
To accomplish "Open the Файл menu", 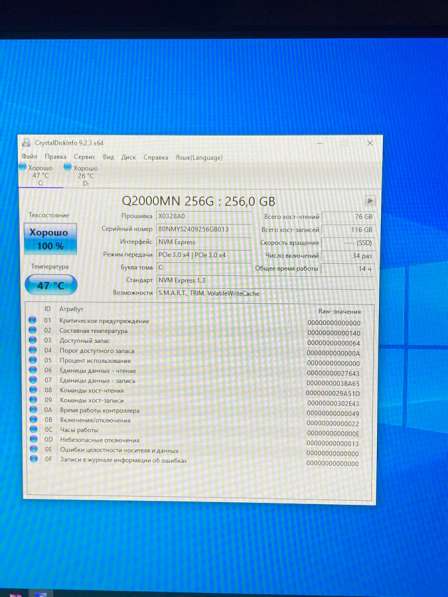I will (x=29, y=156).
